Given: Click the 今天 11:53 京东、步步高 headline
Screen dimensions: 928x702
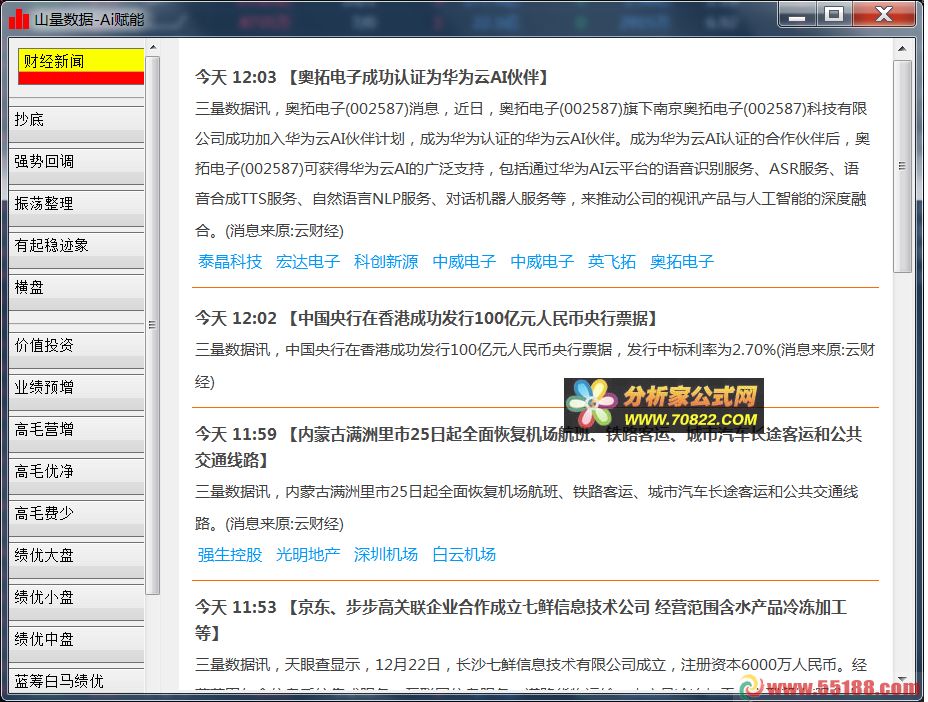Looking at the screenshot, I should [x=521, y=620].
